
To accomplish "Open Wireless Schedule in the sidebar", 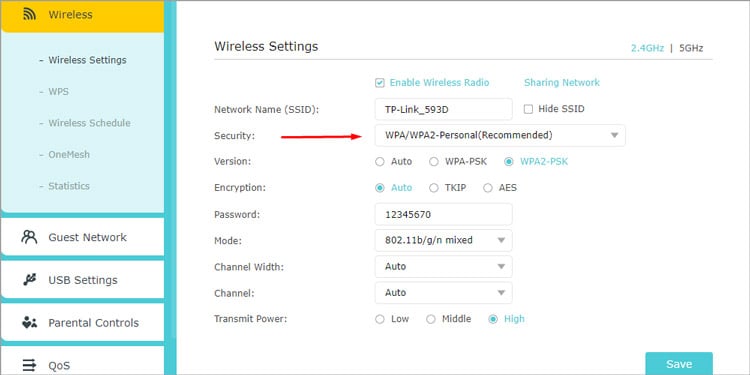I will (89, 123).
